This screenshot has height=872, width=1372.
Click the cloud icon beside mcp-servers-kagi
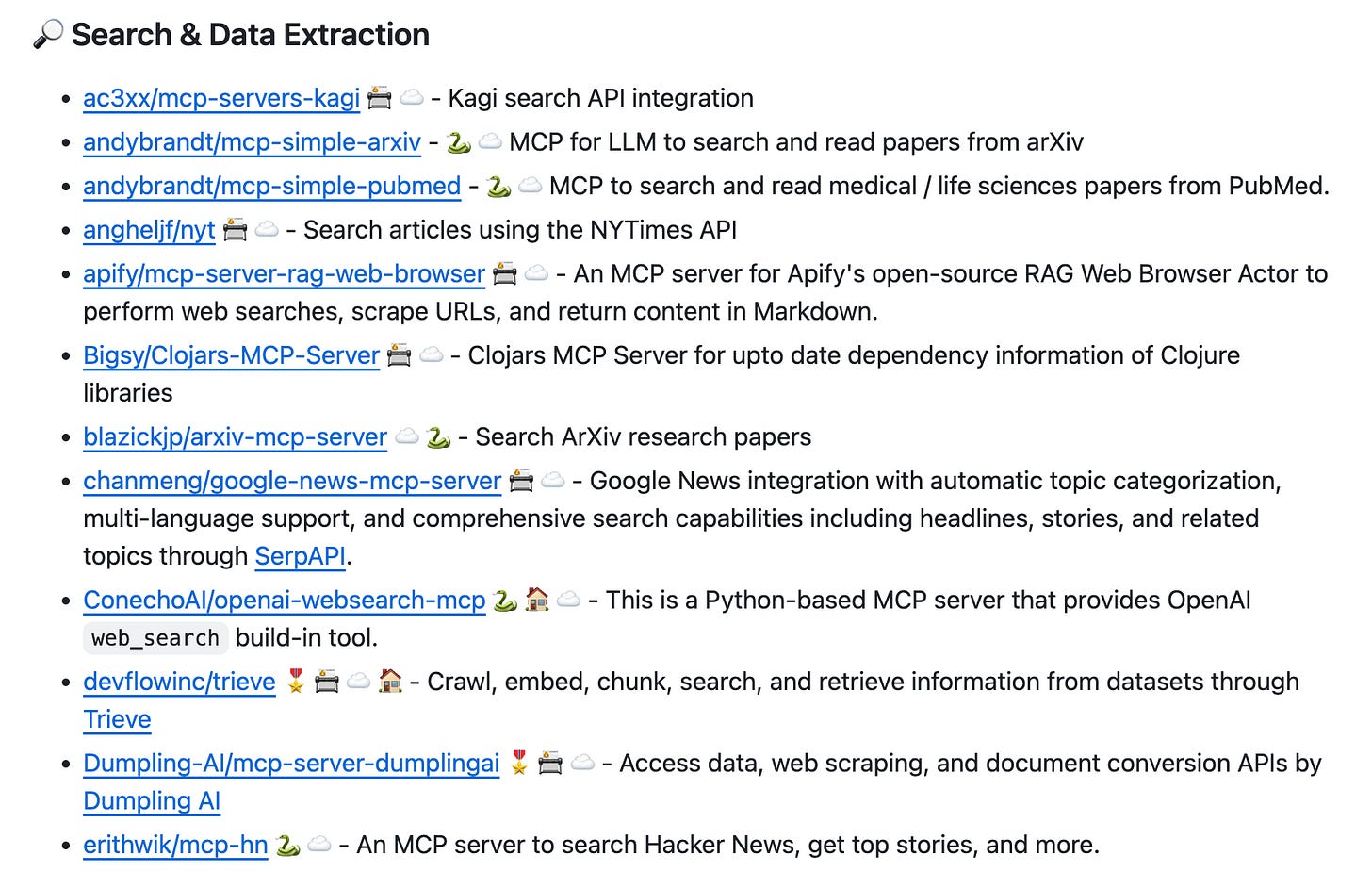412,97
